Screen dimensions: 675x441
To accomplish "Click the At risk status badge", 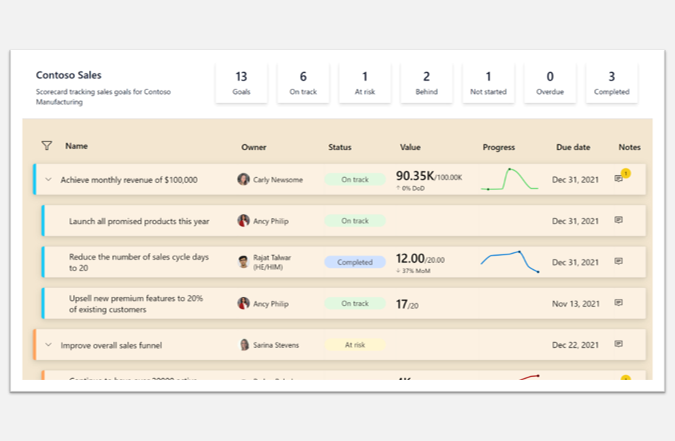I will (x=354, y=345).
